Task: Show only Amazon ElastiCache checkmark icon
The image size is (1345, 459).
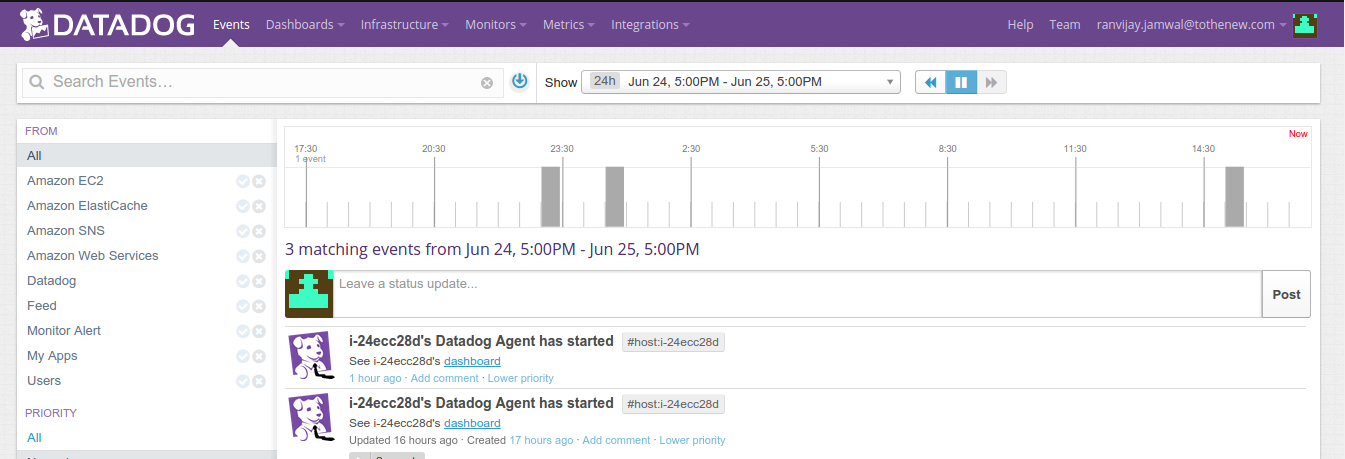Action: click(243, 206)
